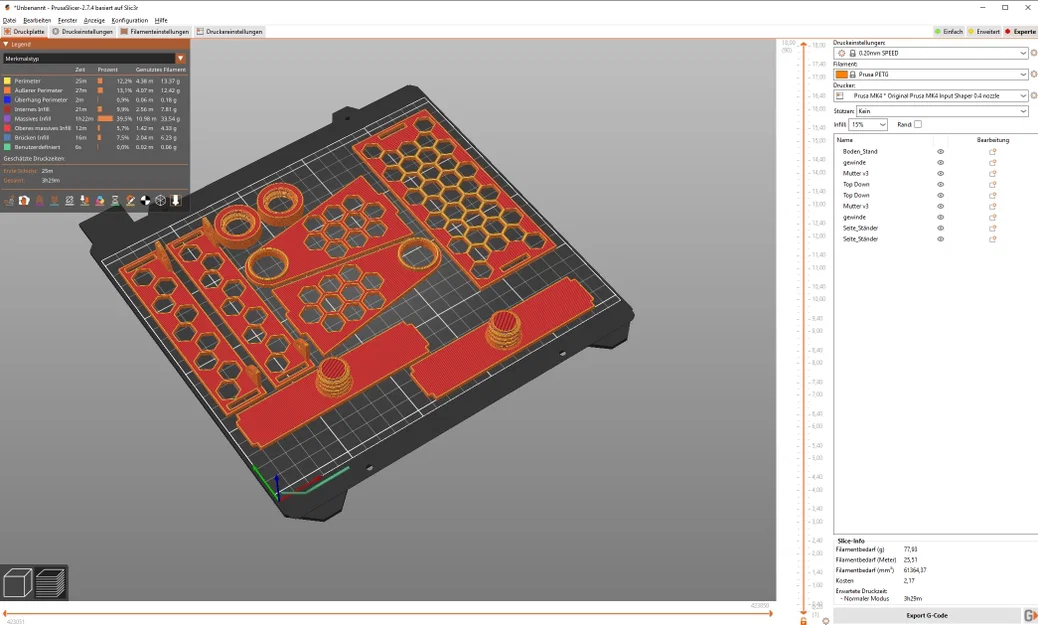Open the Hilfe menu
The width and height of the screenshot is (1038, 625).
click(x=161, y=21)
